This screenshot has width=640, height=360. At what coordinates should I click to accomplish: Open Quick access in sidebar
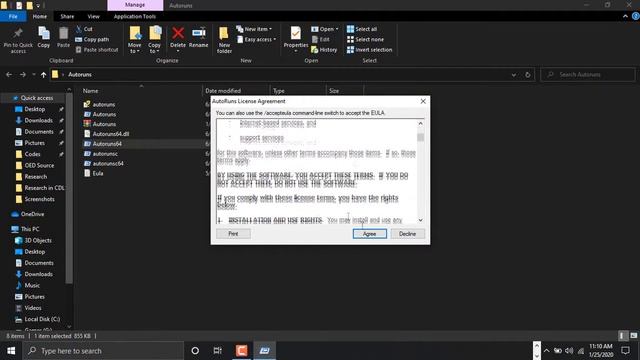click(37, 98)
